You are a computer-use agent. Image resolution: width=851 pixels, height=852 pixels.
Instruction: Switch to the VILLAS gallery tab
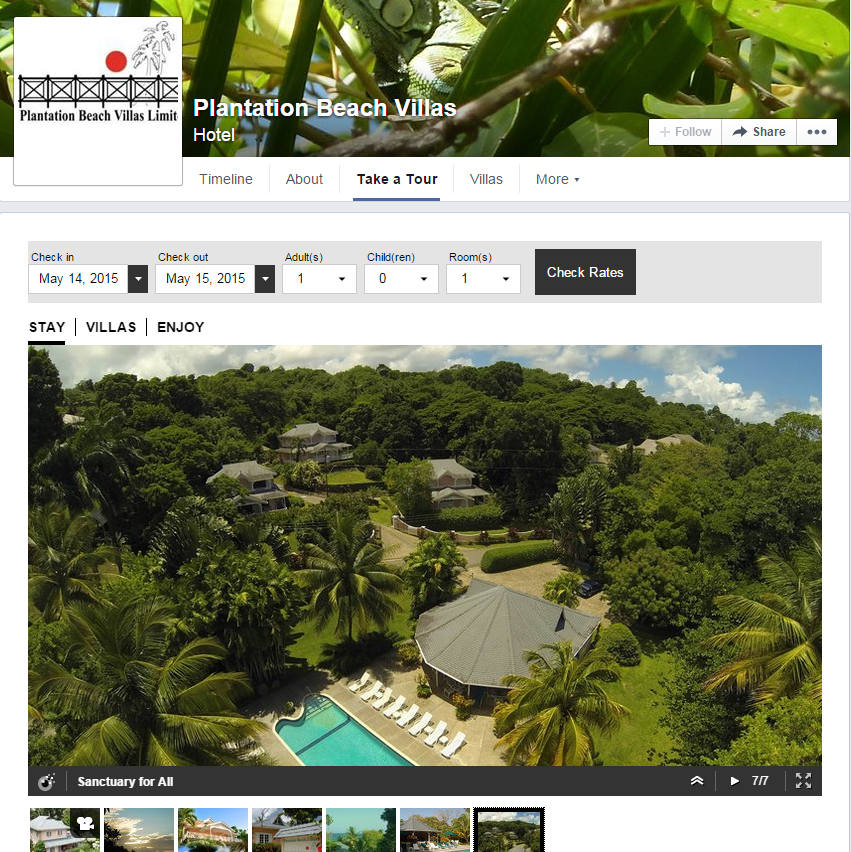point(111,327)
